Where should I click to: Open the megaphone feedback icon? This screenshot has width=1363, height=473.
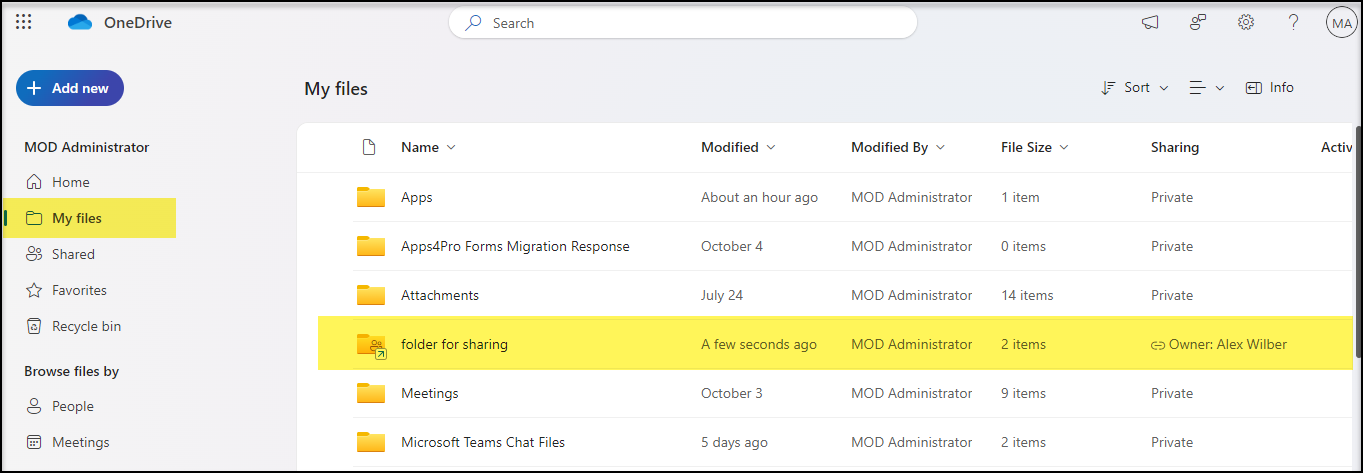(1150, 23)
